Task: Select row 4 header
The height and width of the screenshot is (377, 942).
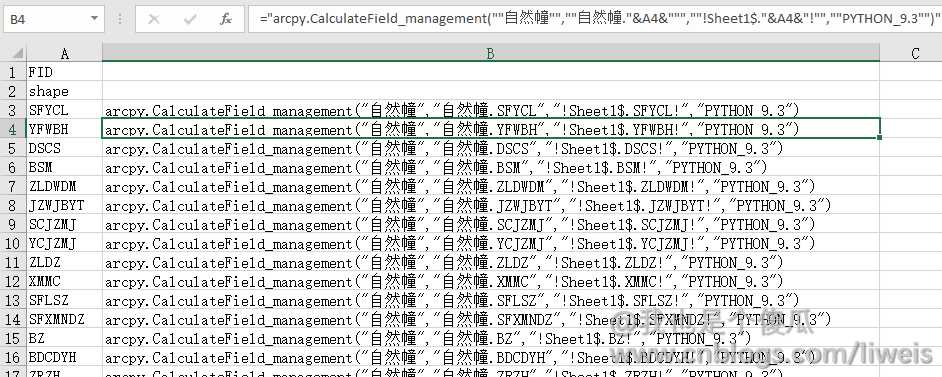Action: 13,129
